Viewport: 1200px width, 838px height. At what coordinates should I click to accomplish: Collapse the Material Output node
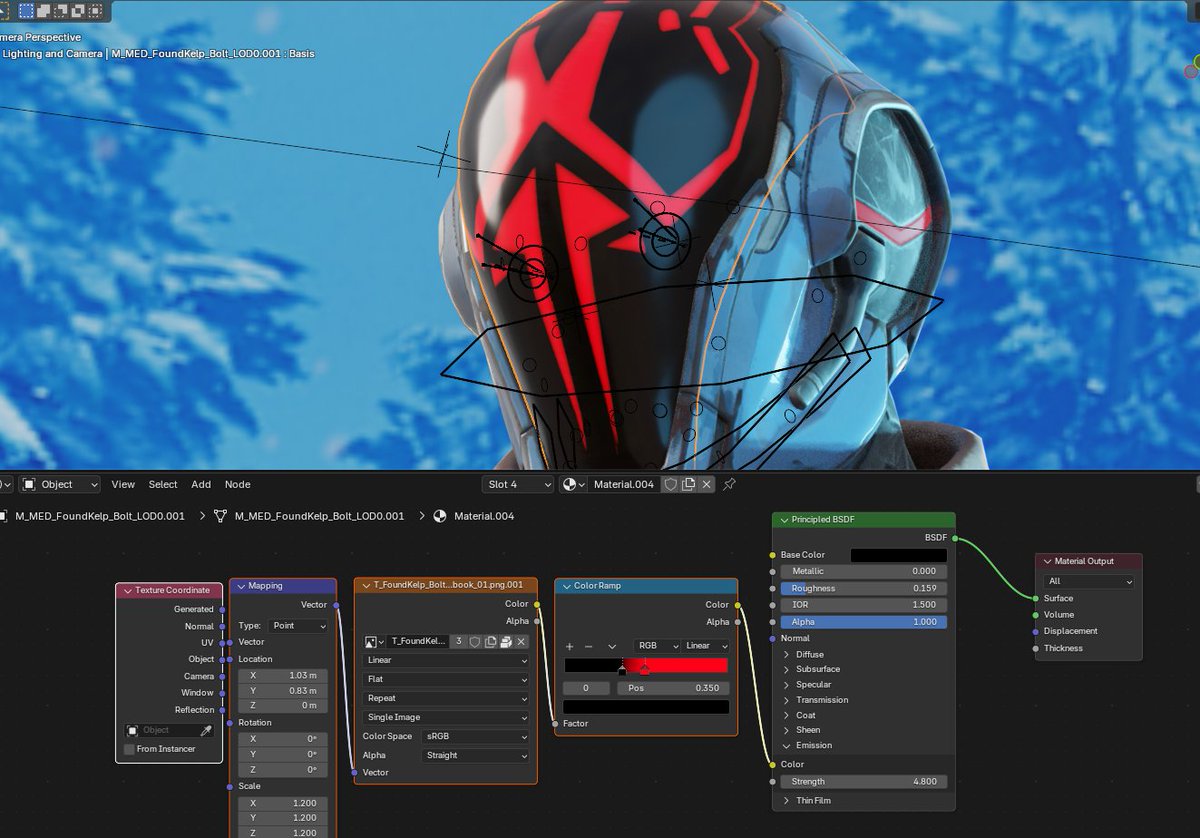coord(1046,561)
